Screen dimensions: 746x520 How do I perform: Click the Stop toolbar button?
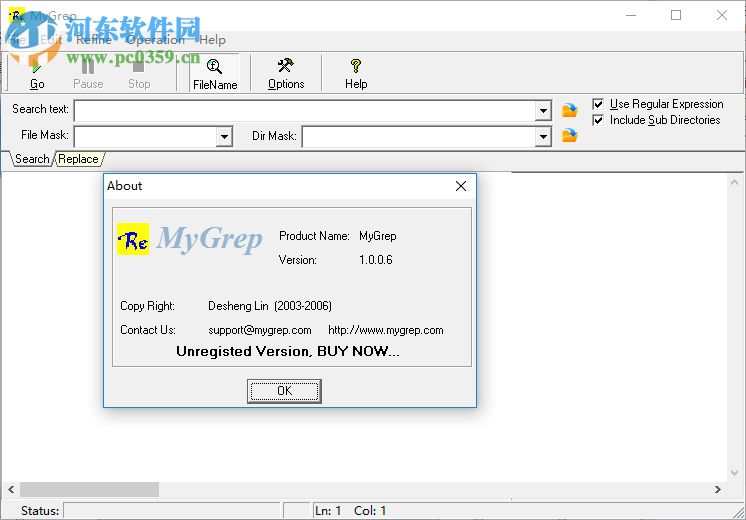pos(139,73)
